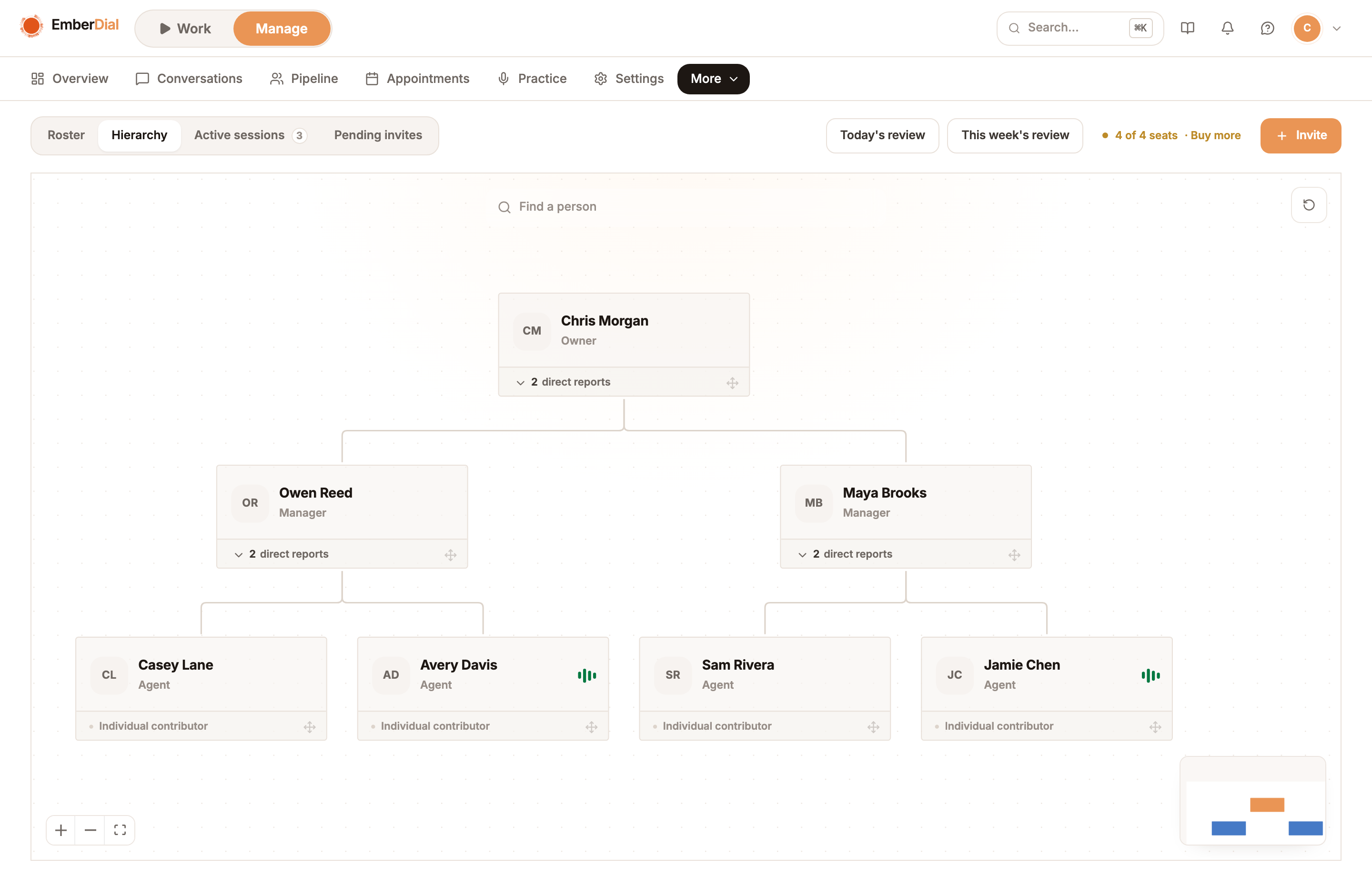Screen dimensions: 1372x877
Task: Select the Active sessions tab
Action: pyautogui.click(x=251, y=135)
